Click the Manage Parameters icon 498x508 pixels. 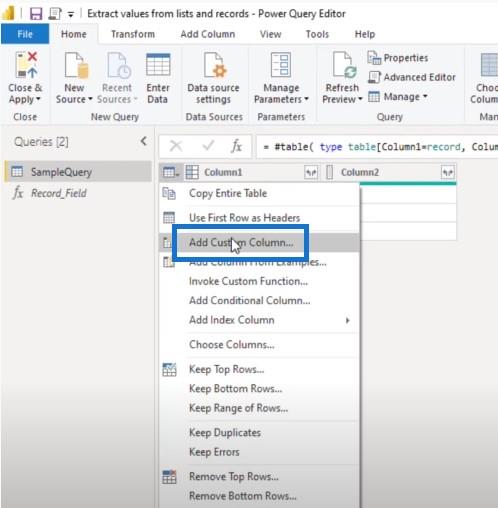pyautogui.click(x=281, y=65)
